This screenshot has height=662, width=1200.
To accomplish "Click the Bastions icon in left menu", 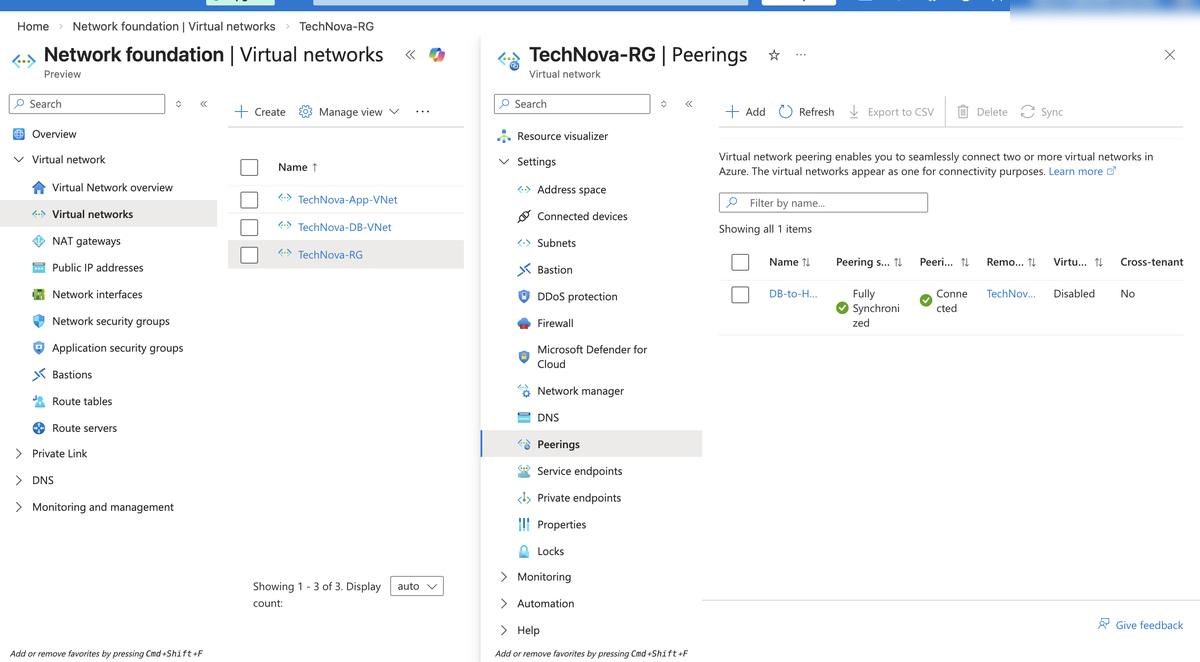I will tap(39, 375).
